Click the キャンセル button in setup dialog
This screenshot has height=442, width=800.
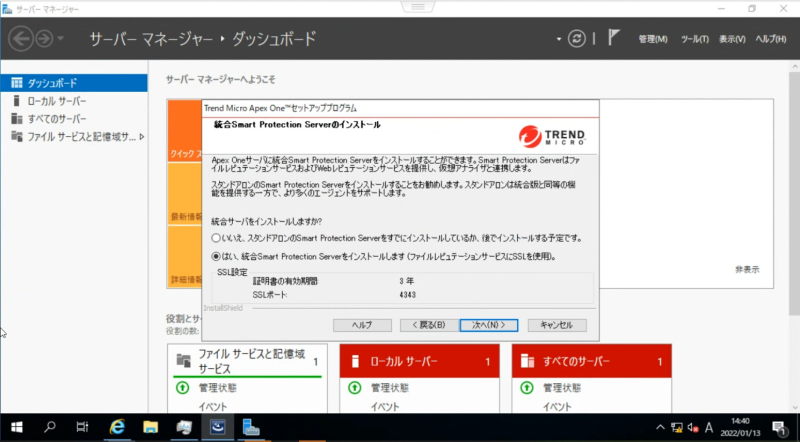[x=557, y=325]
